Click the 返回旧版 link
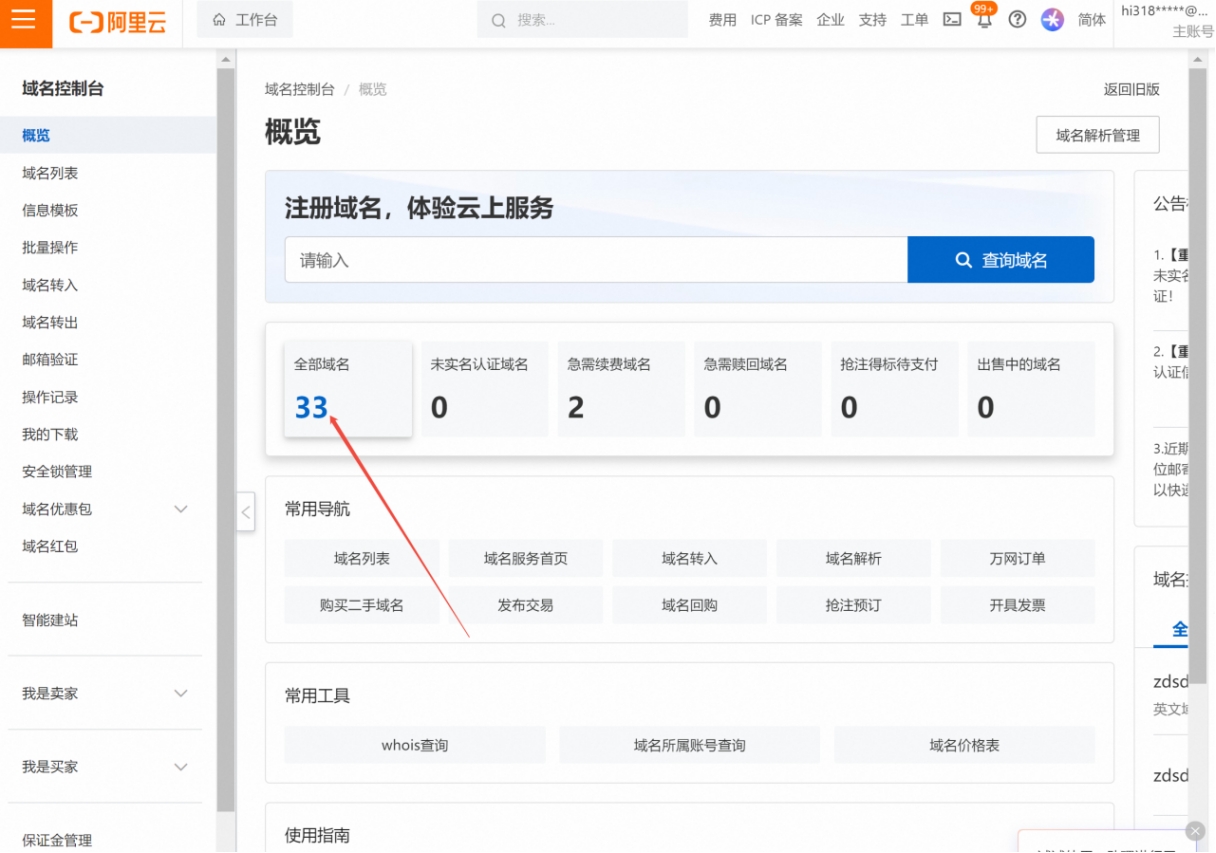1216x853 pixels. point(1131,89)
